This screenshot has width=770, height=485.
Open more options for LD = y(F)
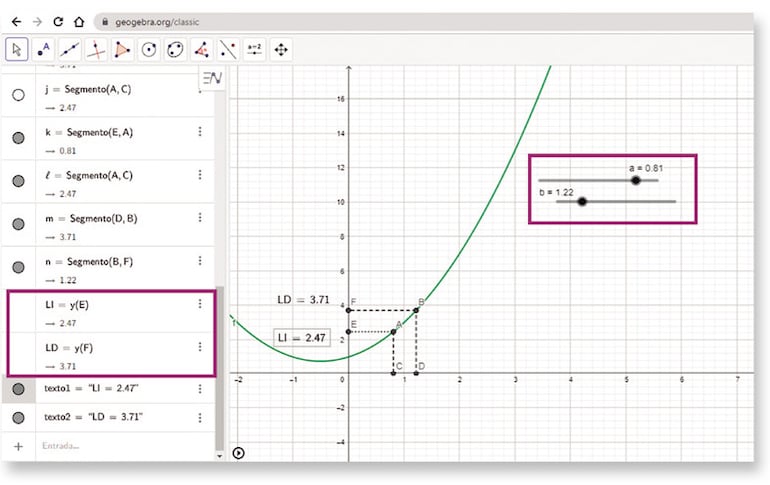click(200, 347)
